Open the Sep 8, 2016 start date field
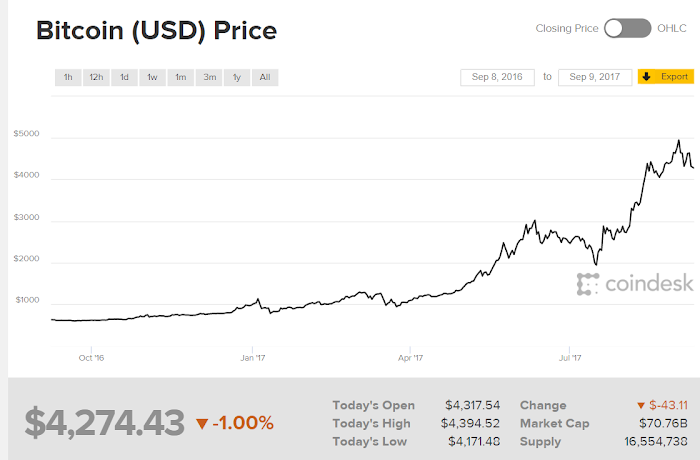This screenshot has width=700, height=460. [497, 77]
